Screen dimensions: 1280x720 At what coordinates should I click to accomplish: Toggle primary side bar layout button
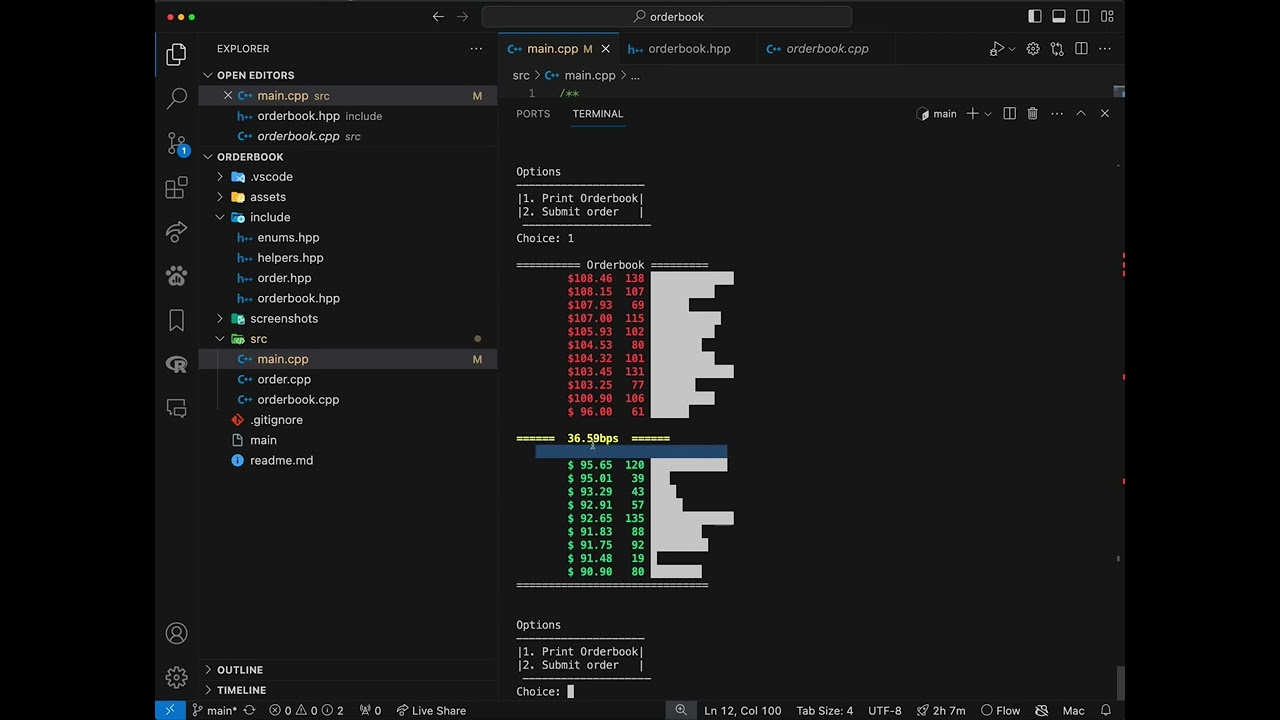coord(1035,16)
